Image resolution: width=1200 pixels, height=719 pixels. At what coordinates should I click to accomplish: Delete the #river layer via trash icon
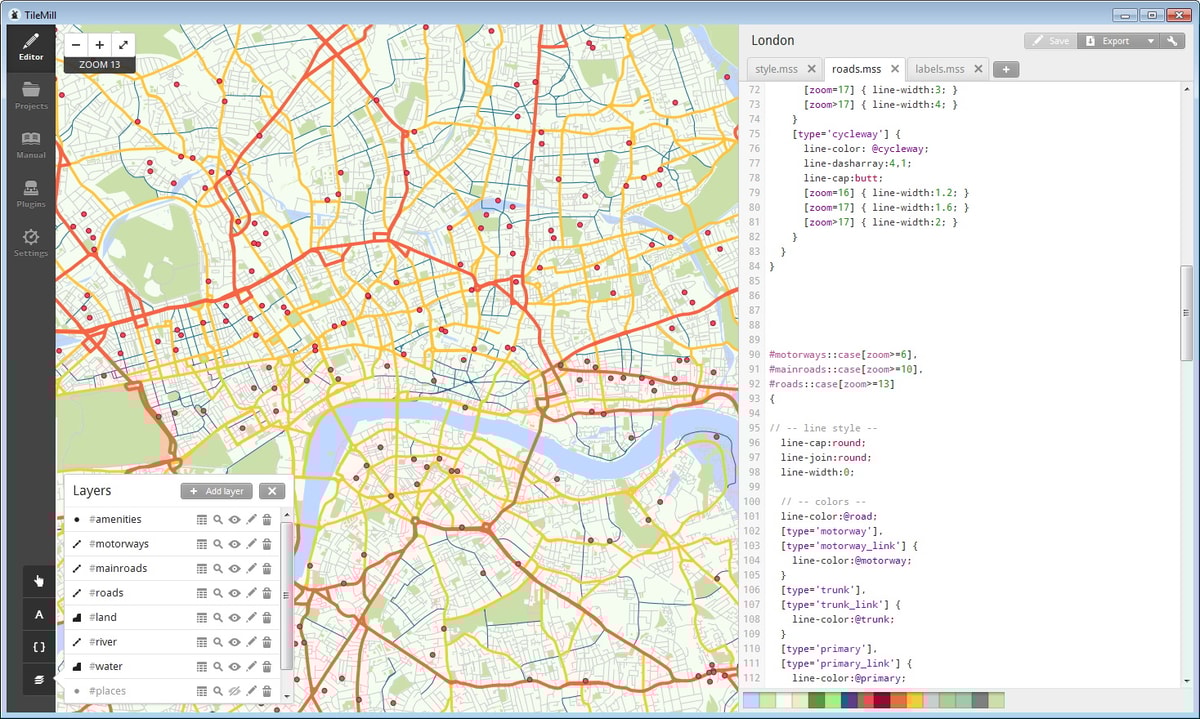tap(267, 641)
